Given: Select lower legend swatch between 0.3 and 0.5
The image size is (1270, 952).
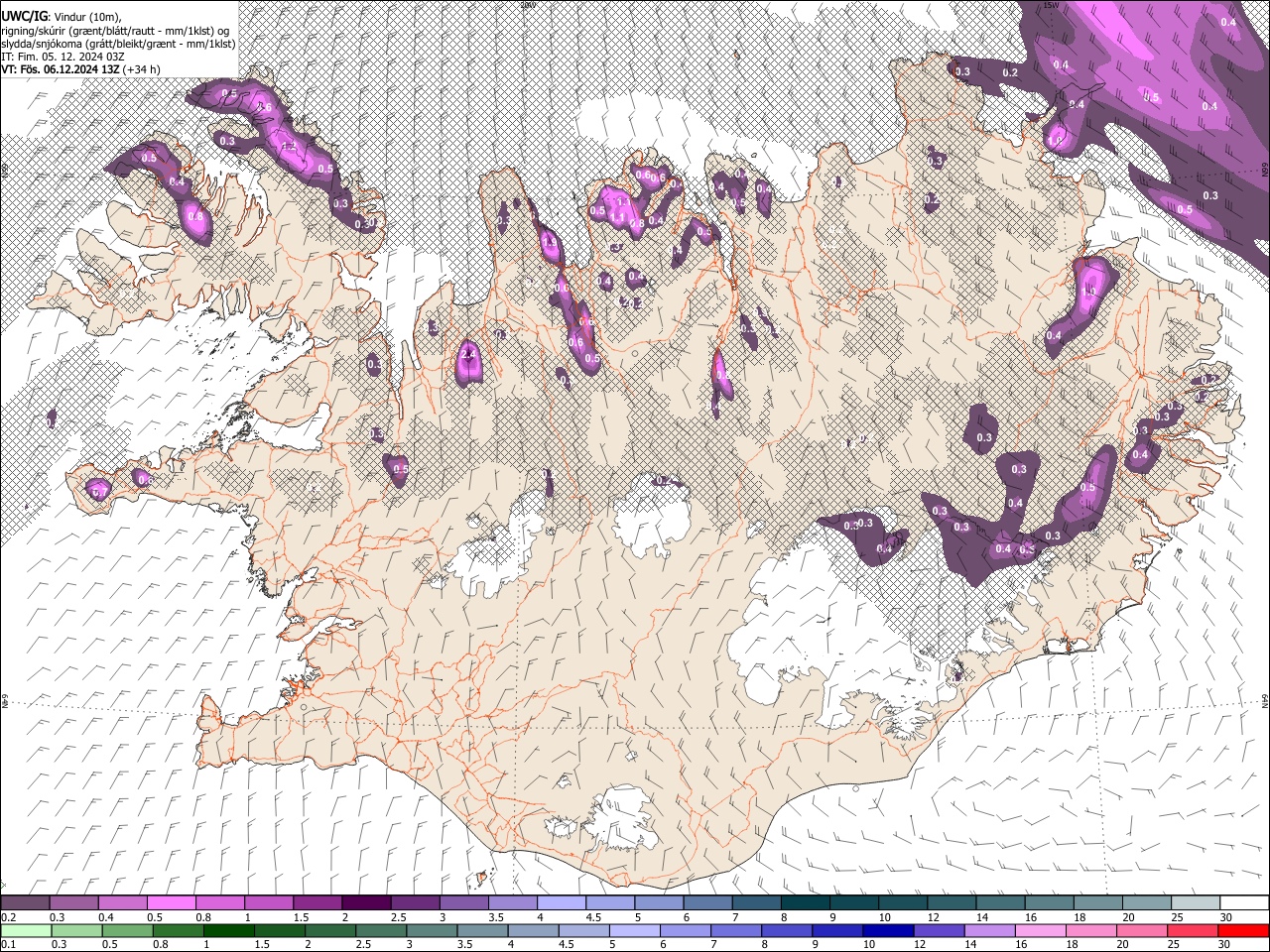Looking at the screenshot, I should pos(78,930).
